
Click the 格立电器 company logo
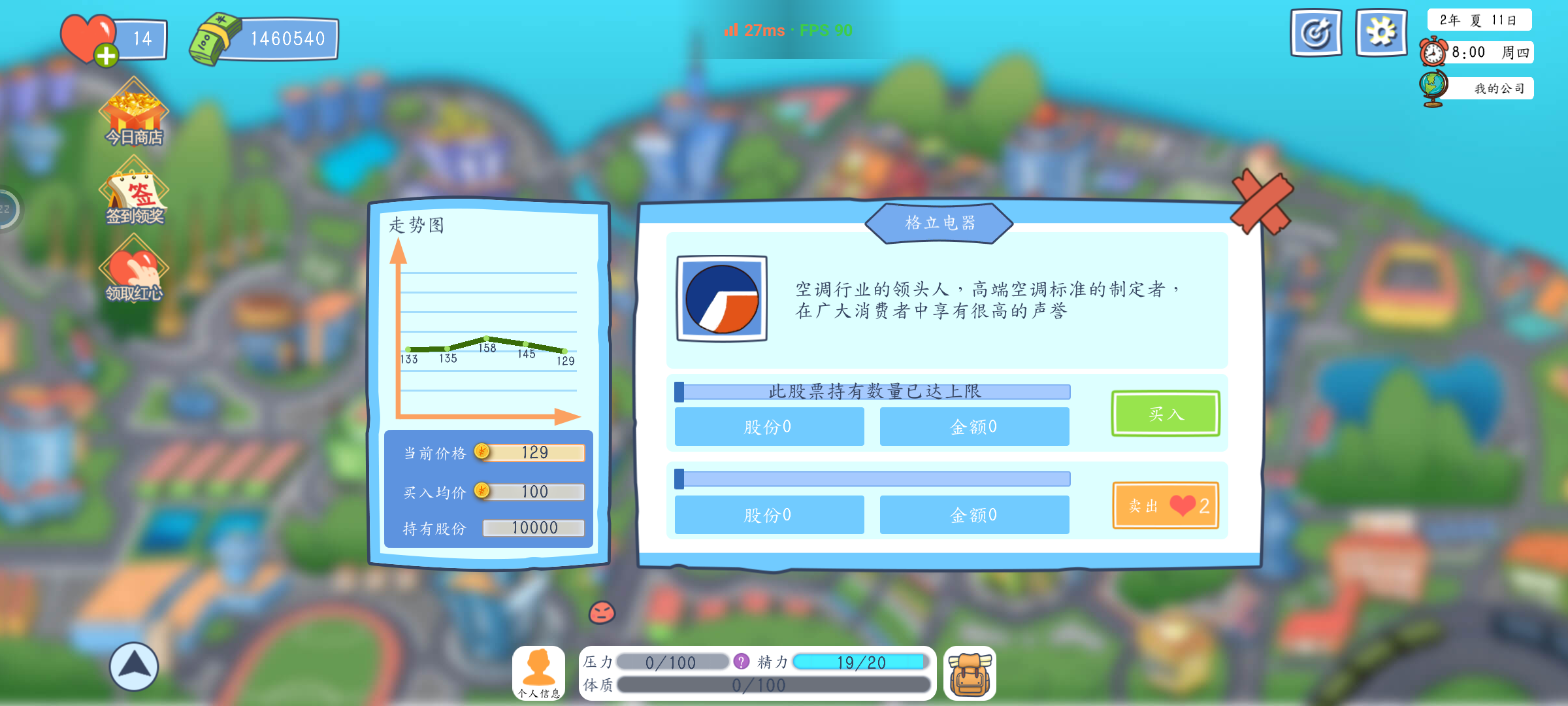click(x=722, y=299)
